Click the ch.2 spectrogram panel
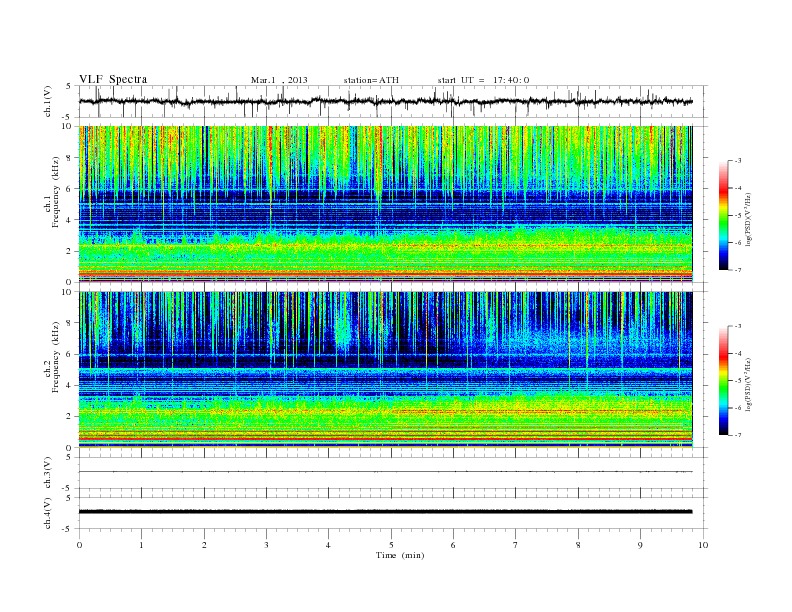Image resolution: width=792 pixels, height=612 pixels. coord(385,369)
